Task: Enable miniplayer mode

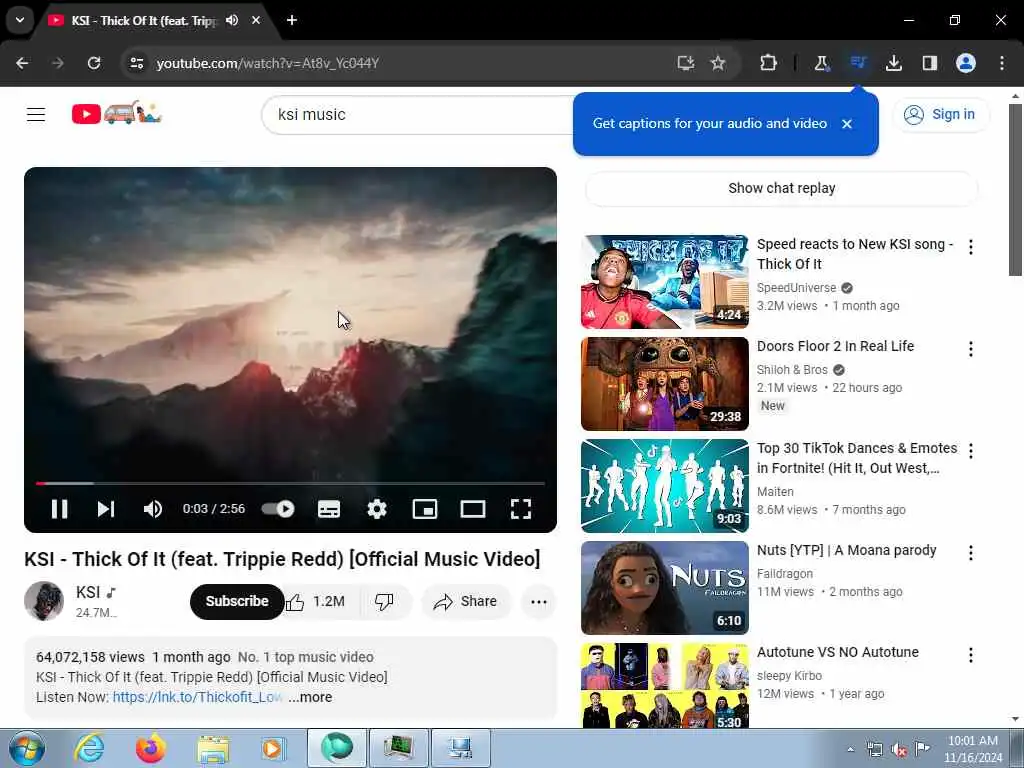Action: [x=425, y=509]
